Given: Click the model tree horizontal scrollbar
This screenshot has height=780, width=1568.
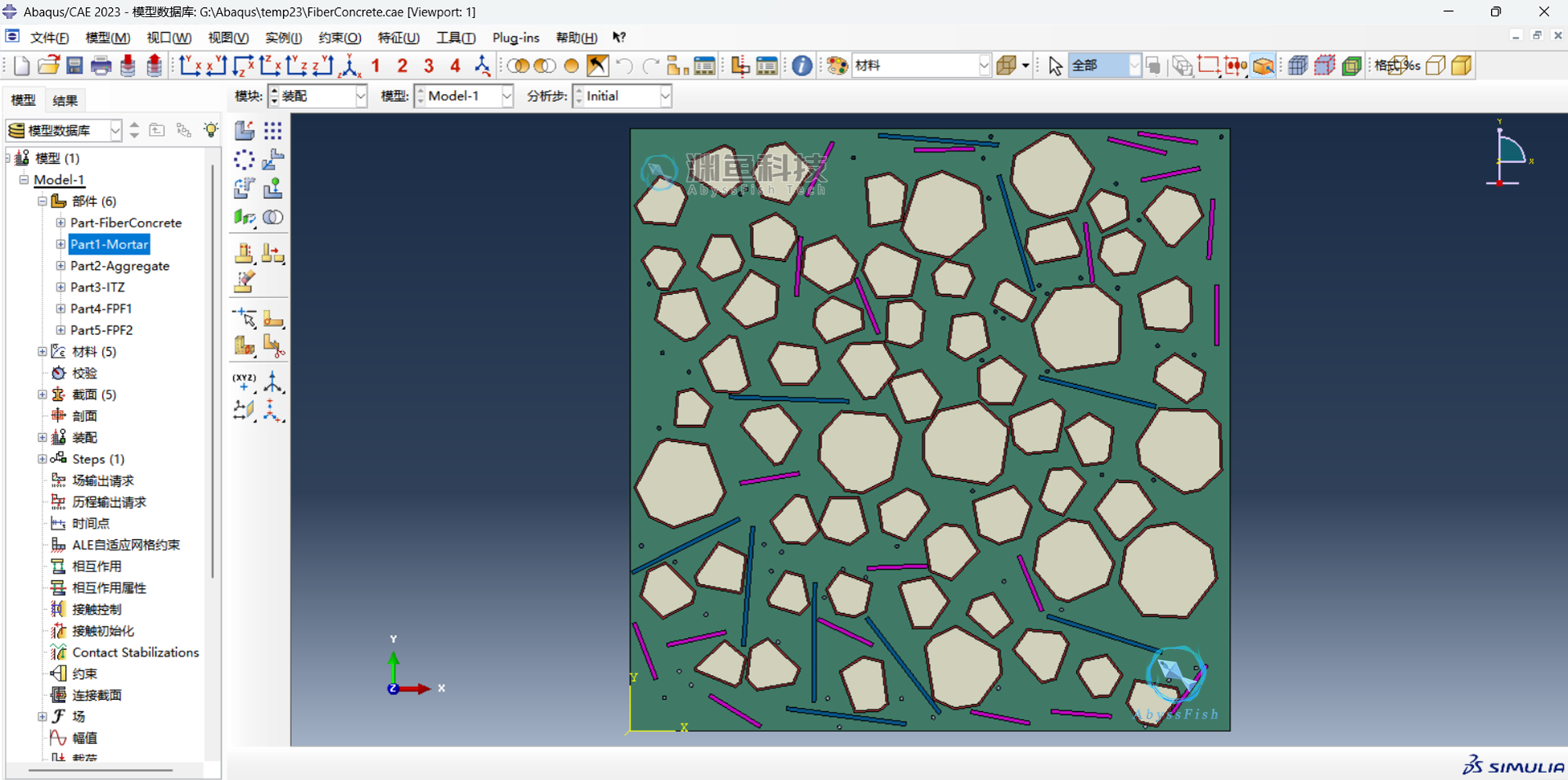Looking at the screenshot, I should 100,771.
